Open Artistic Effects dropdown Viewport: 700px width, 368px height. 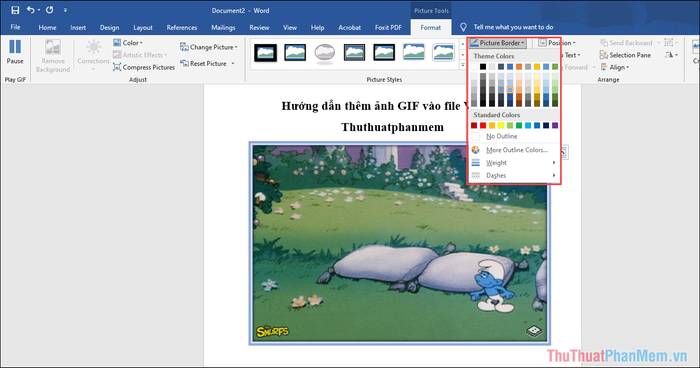(x=140, y=55)
